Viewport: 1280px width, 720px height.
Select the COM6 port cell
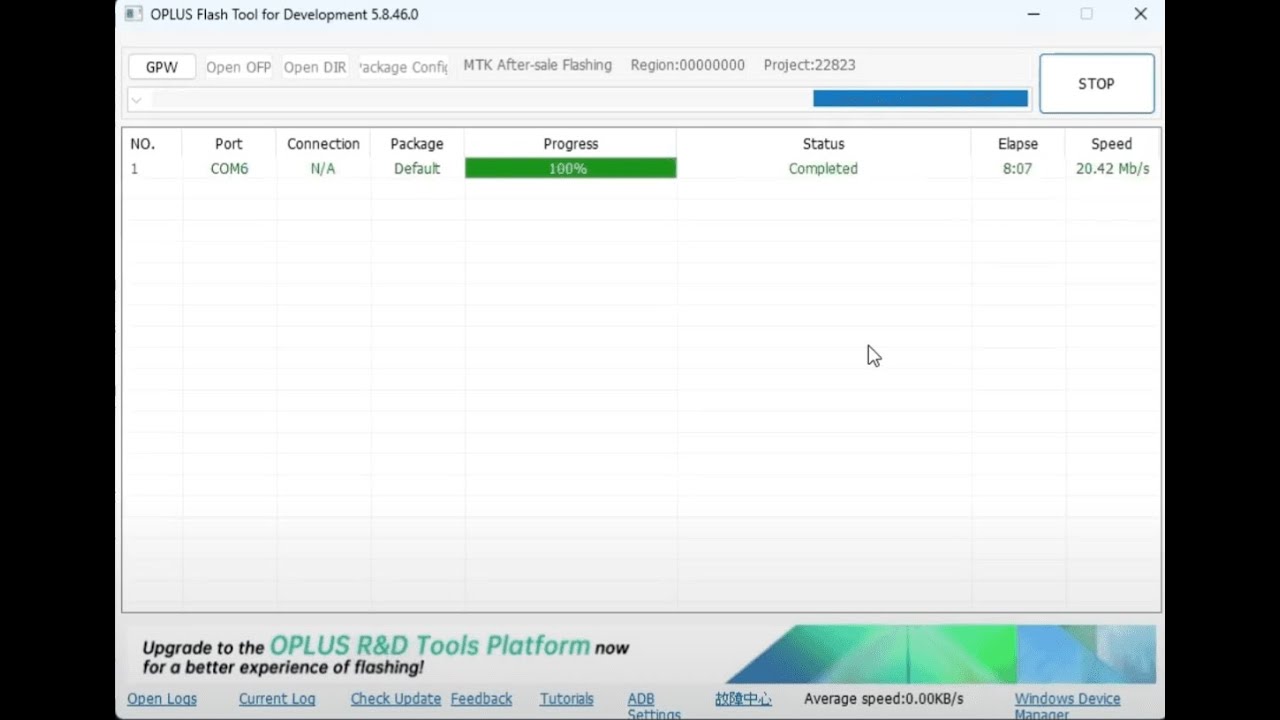pos(229,169)
